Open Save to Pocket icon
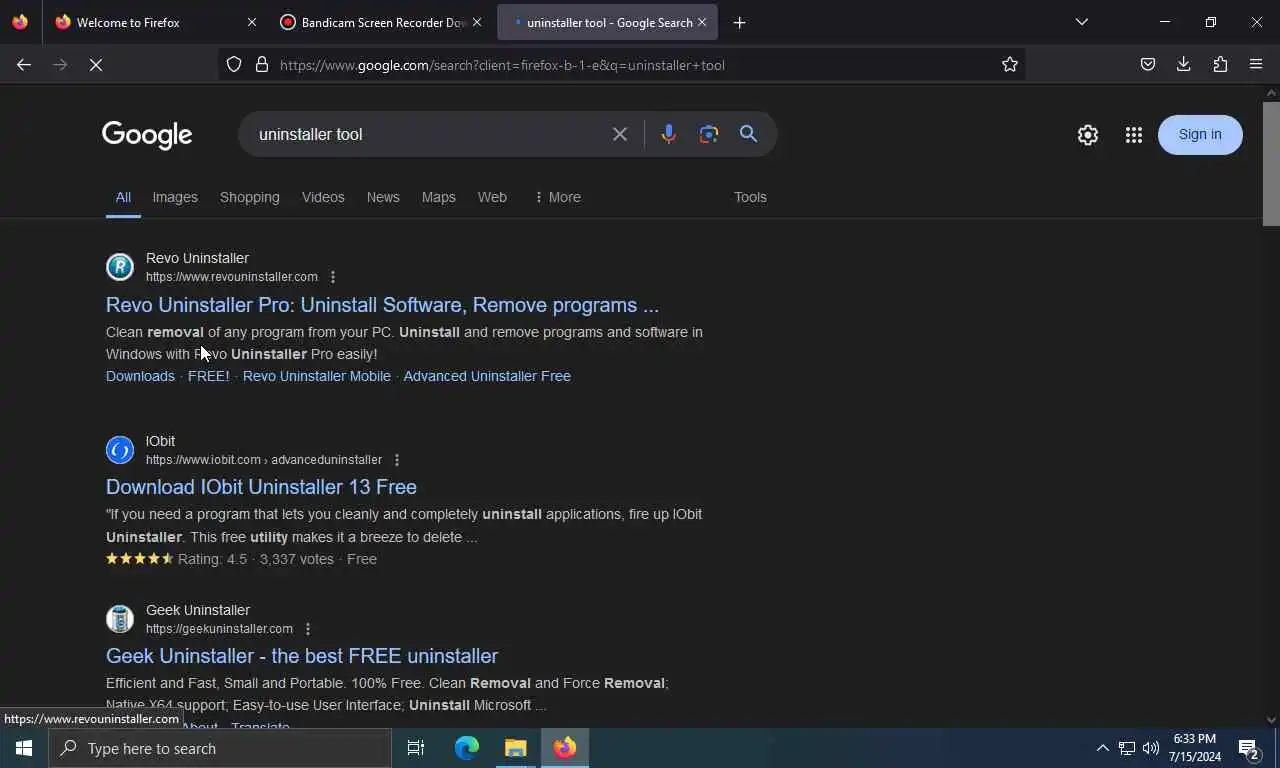The image size is (1280, 768). (1148, 65)
